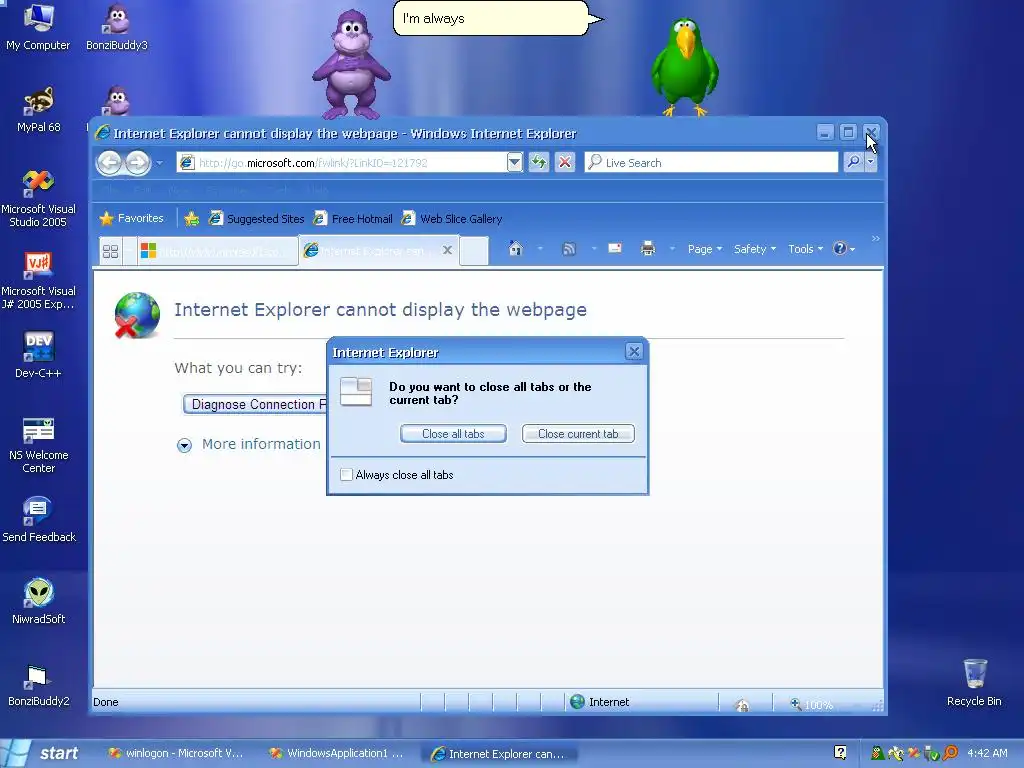Click the red Stop loading icon
The width and height of the screenshot is (1024, 768).
coord(565,162)
